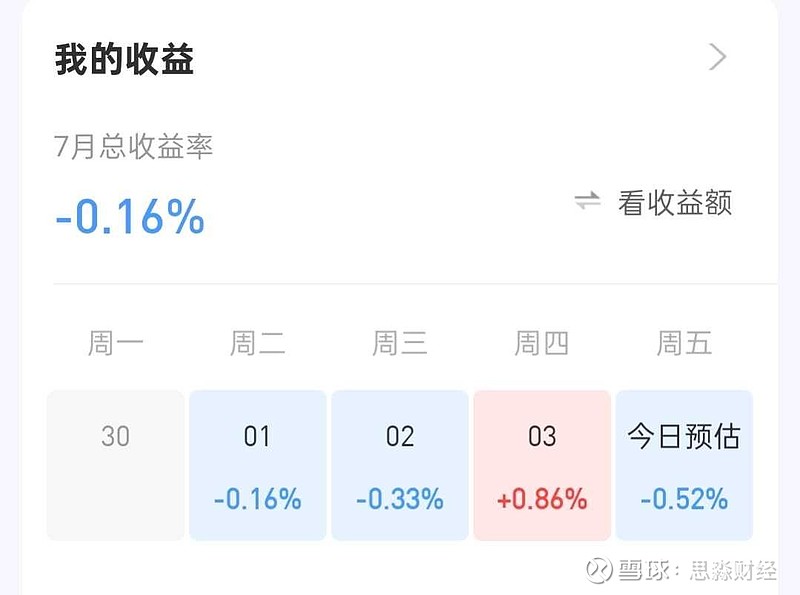View today's estimate cell 今日预估
Viewport: 800px width, 595px height.
tap(684, 460)
